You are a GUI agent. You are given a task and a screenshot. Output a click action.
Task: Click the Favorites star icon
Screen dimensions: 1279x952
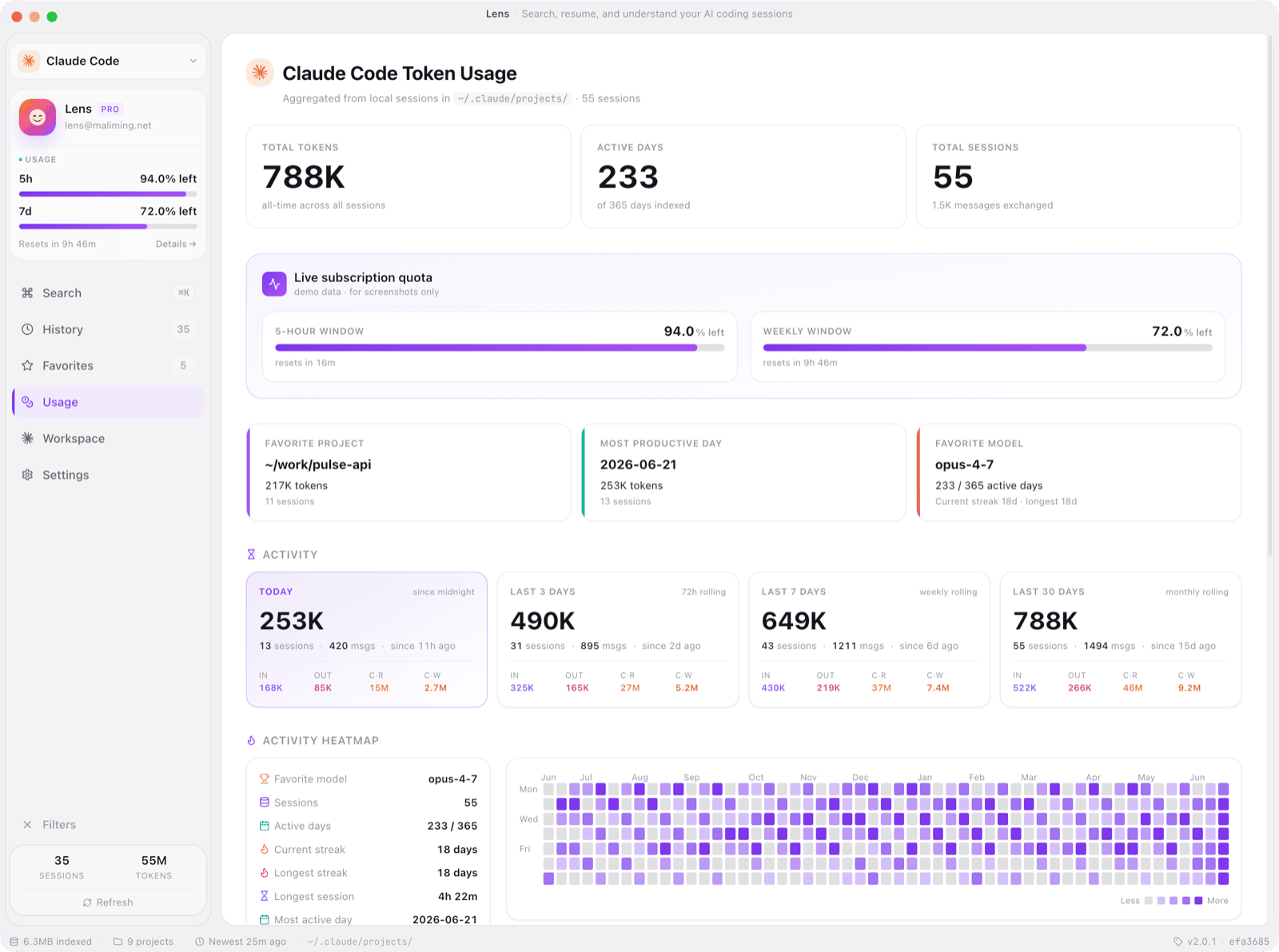pyautogui.click(x=27, y=365)
